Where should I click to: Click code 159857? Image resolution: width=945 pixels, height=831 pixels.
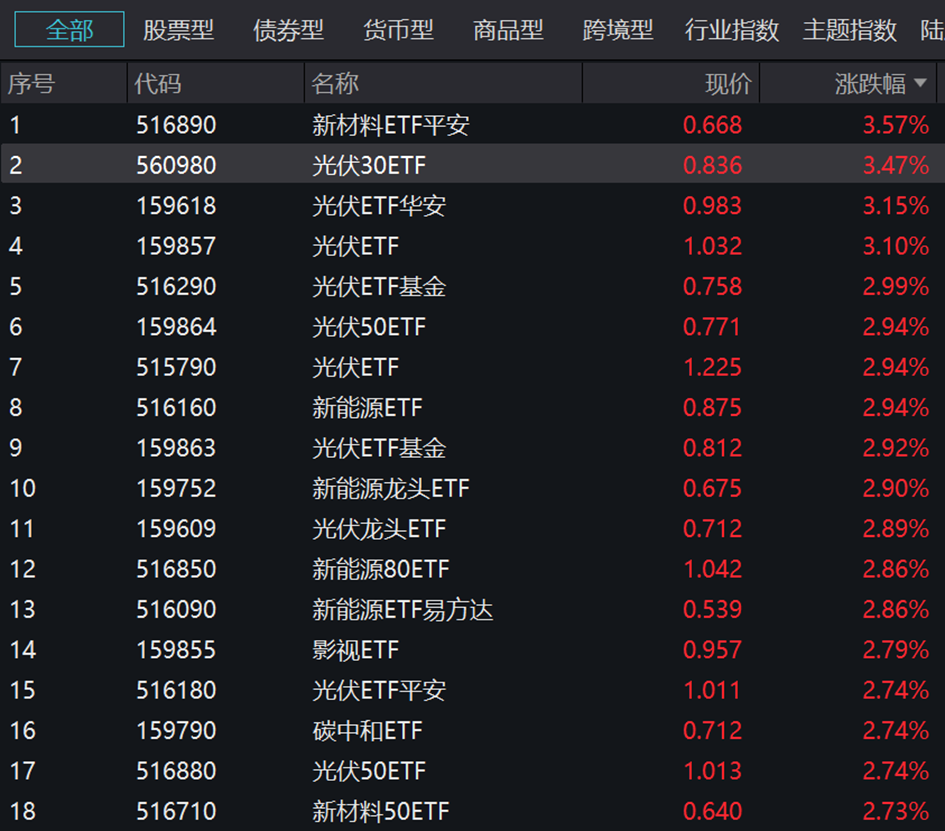tap(176, 246)
